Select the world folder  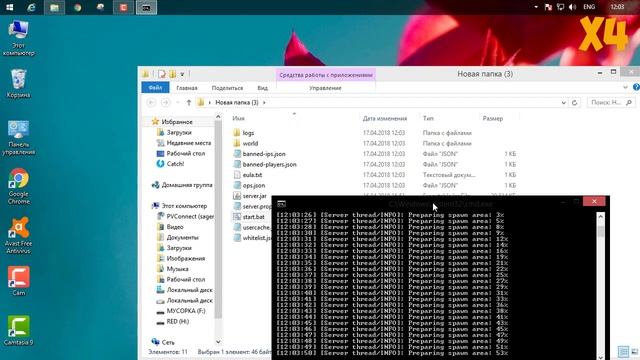click(x=250, y=144)
